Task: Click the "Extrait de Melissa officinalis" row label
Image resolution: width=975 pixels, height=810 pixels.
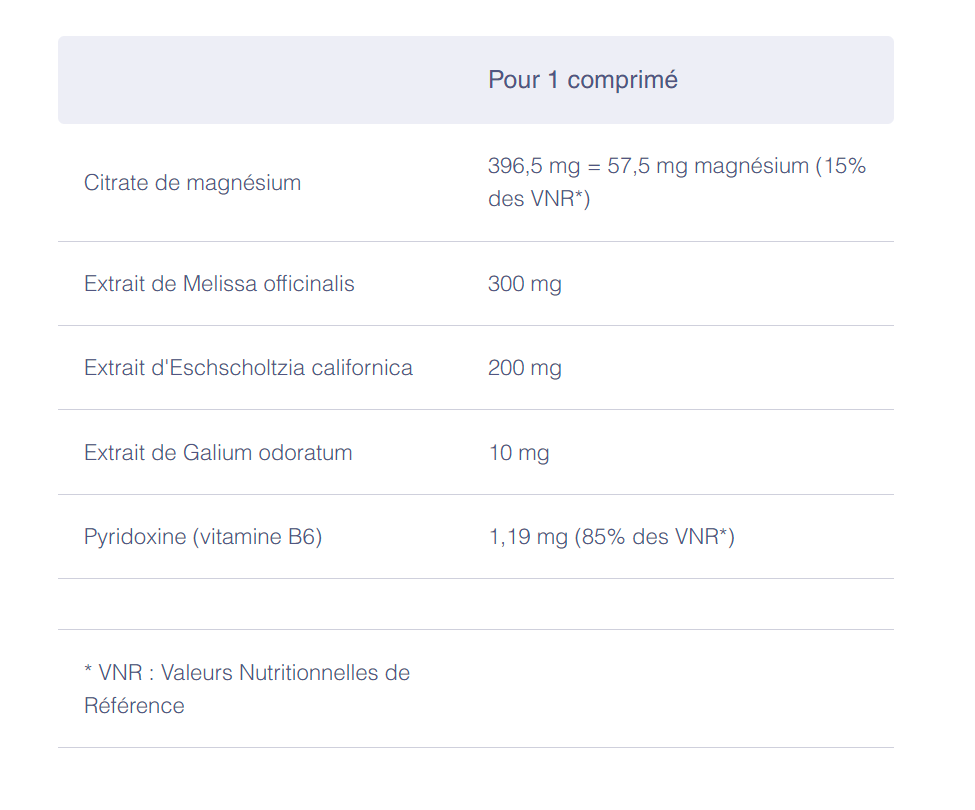Action: [x=219, y=284]
